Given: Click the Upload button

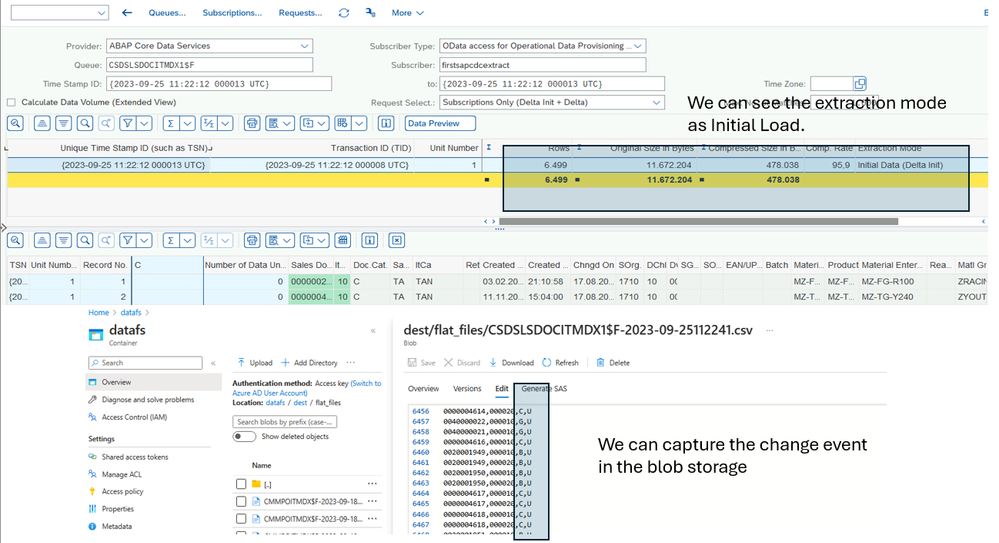Looking at the screenshot, I should click(254, 363).
